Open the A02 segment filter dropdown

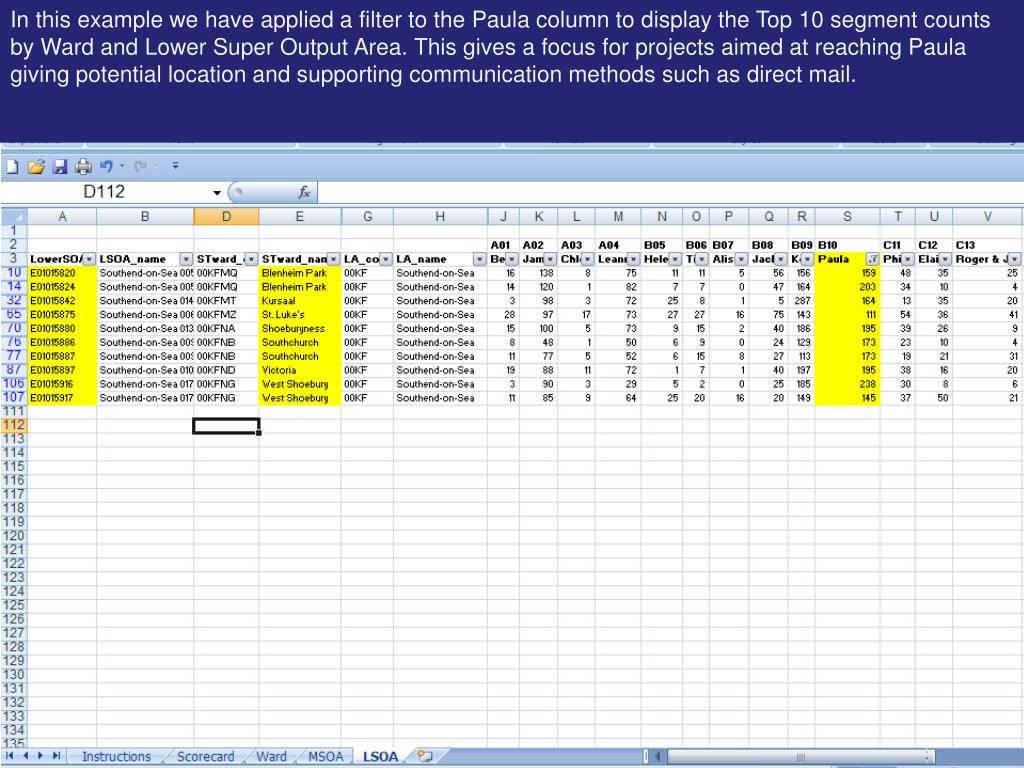tap(550, 259)
